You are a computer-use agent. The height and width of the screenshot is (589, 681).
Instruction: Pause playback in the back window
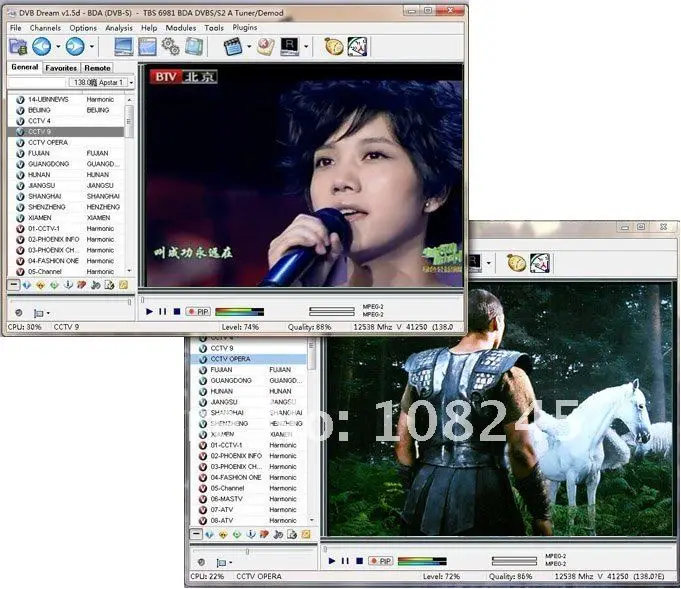tap(345, 561)
